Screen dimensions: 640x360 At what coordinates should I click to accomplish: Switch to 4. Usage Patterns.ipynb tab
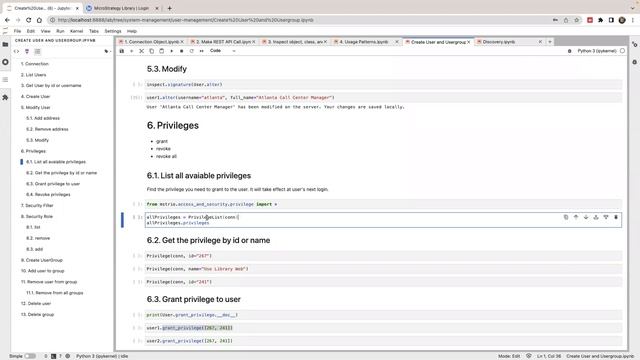click(x=366, y=42)
